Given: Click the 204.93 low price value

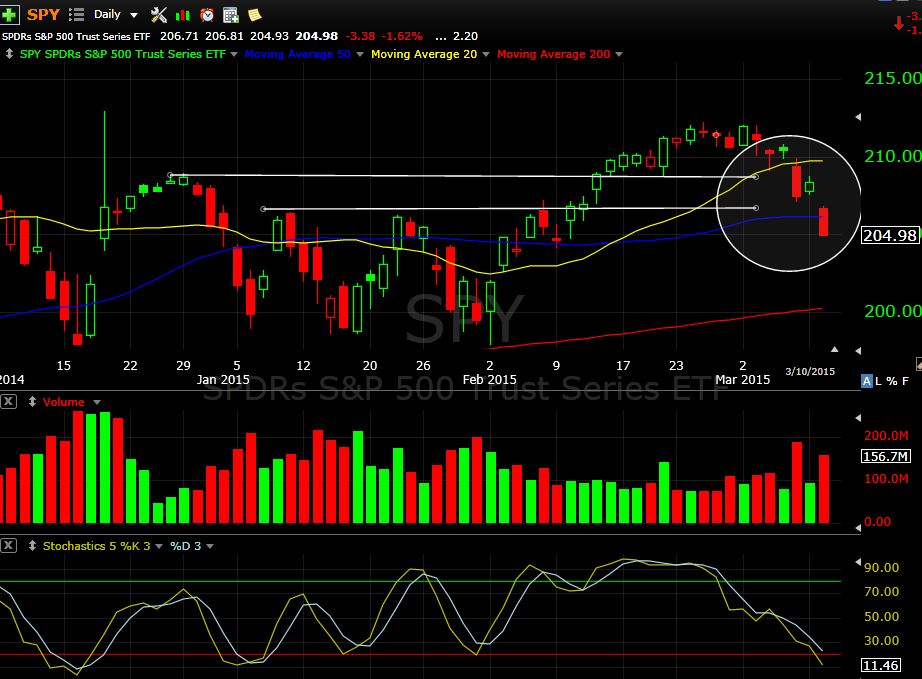Looking at the screenshot, I should click(269, 36).
